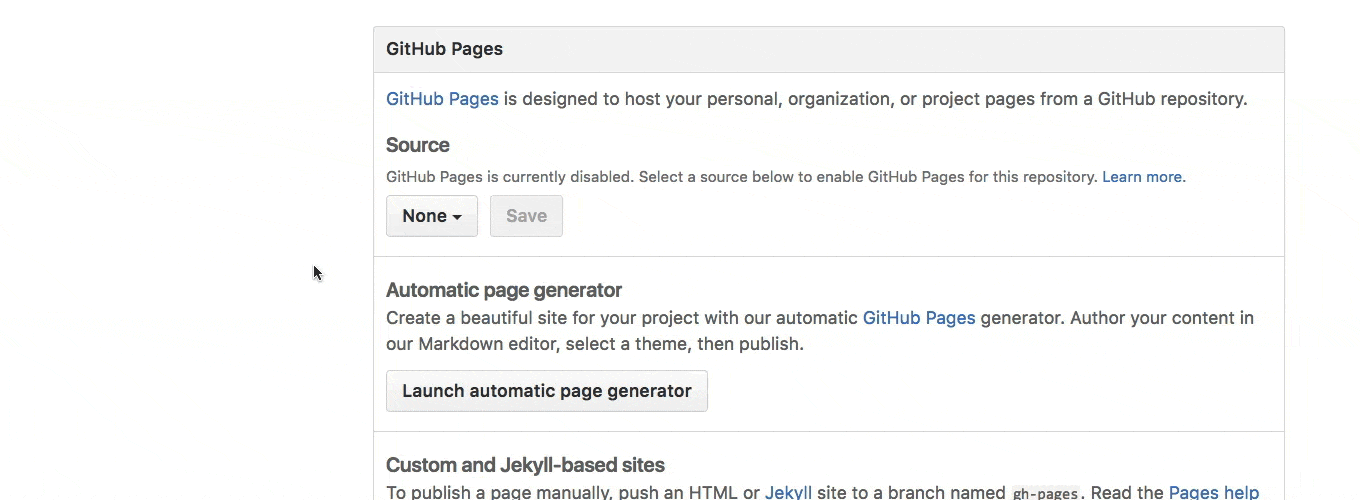Click the Source section heading
The image size is (1360, 500).
[x=417, y=145]
